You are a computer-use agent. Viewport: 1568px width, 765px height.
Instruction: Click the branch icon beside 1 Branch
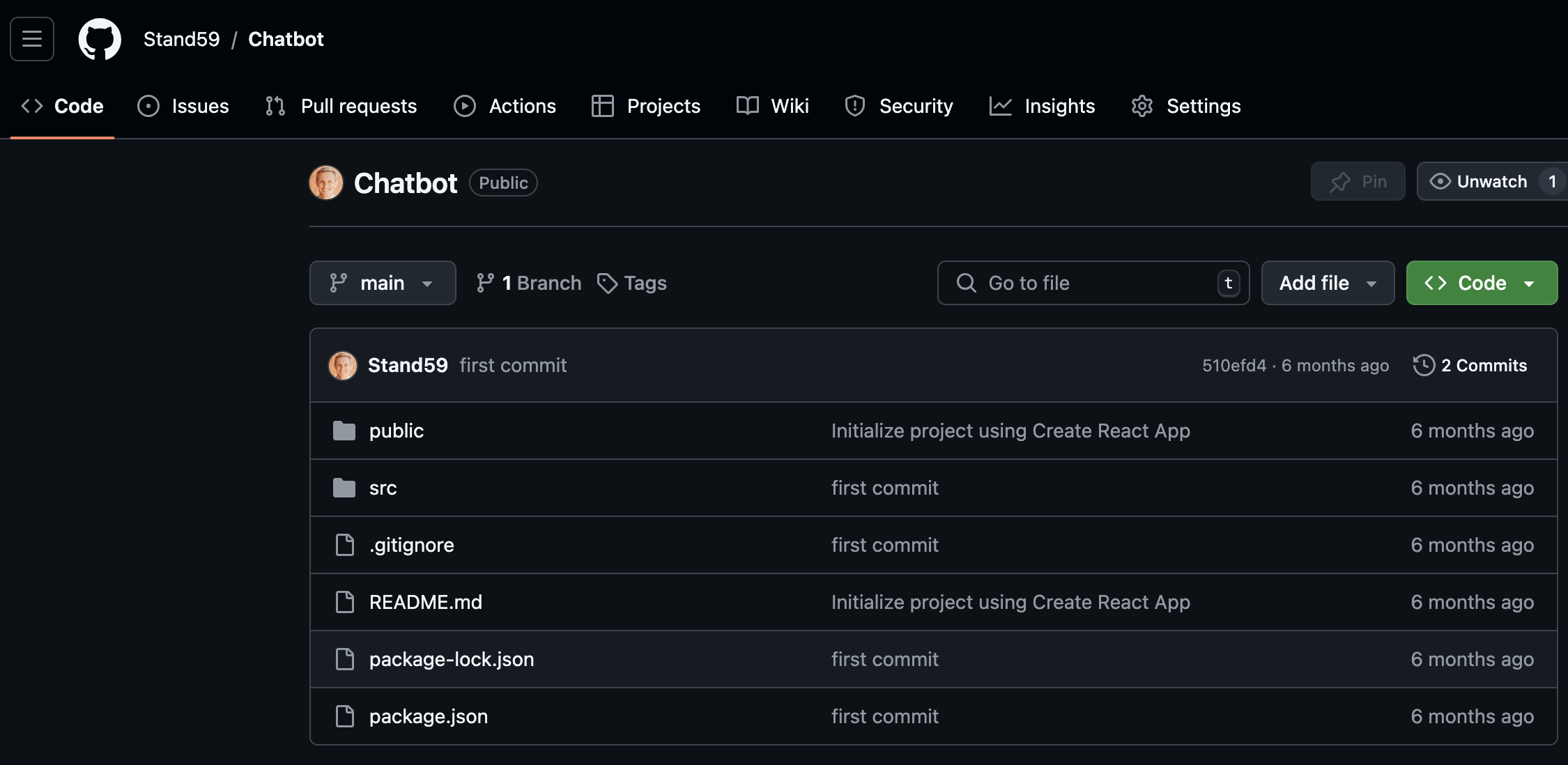[x=485, y=283]
